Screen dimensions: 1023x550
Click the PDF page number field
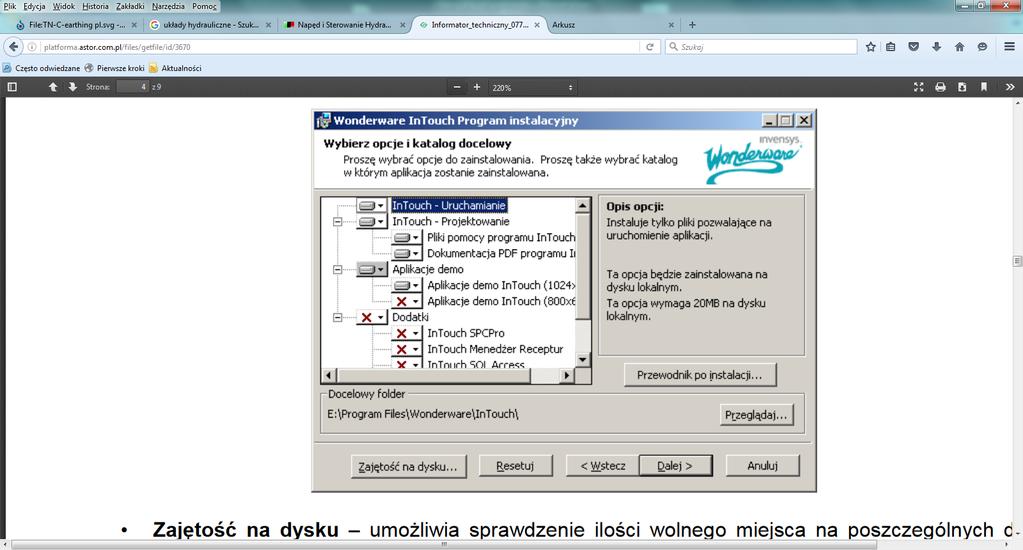click(133, 87)
